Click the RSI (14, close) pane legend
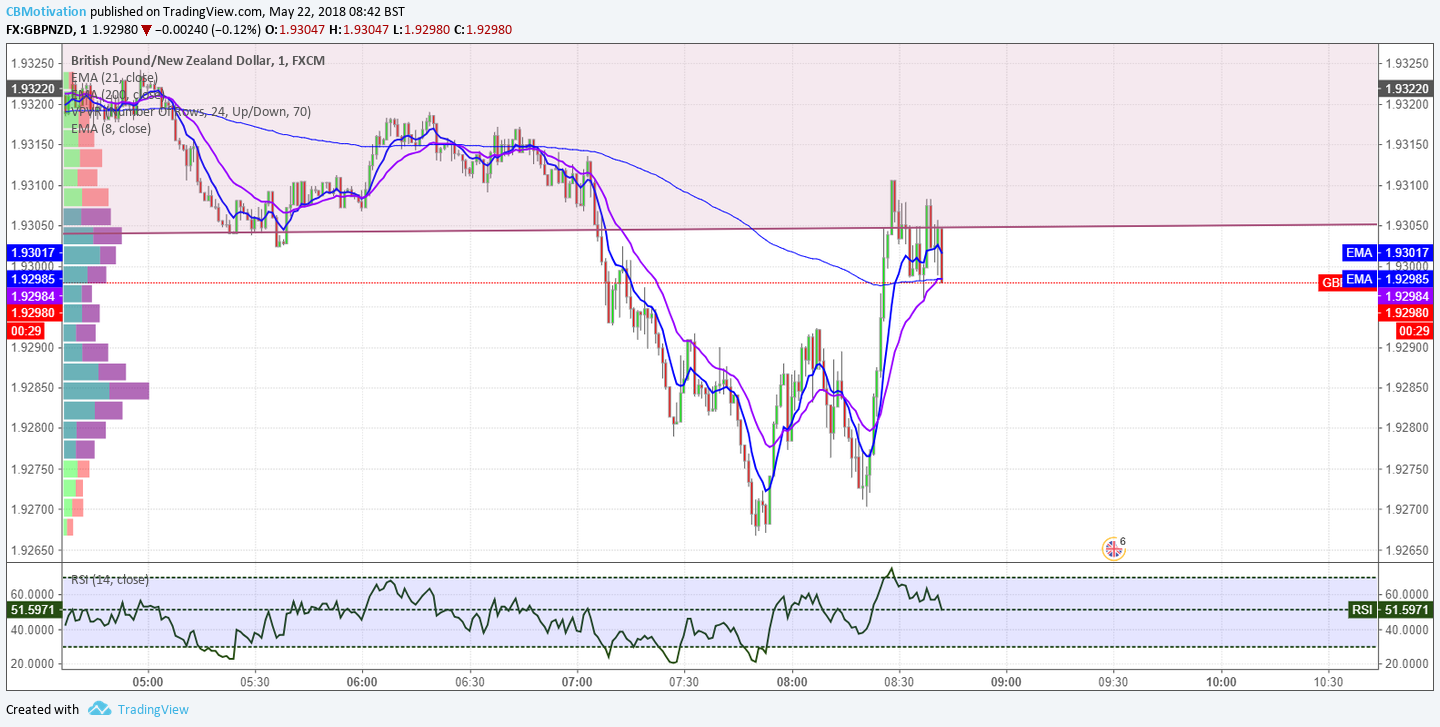 click(109, 579)
